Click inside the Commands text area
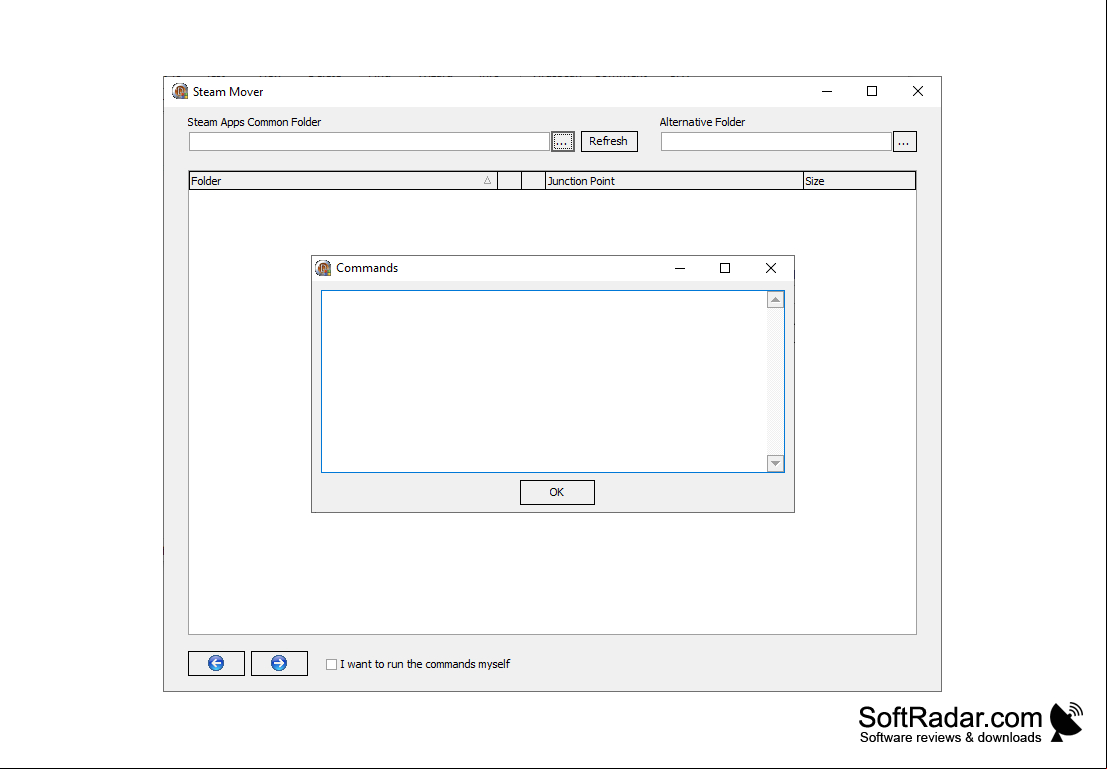This screenshot has width=1107, height=769. tap(544, 381)
